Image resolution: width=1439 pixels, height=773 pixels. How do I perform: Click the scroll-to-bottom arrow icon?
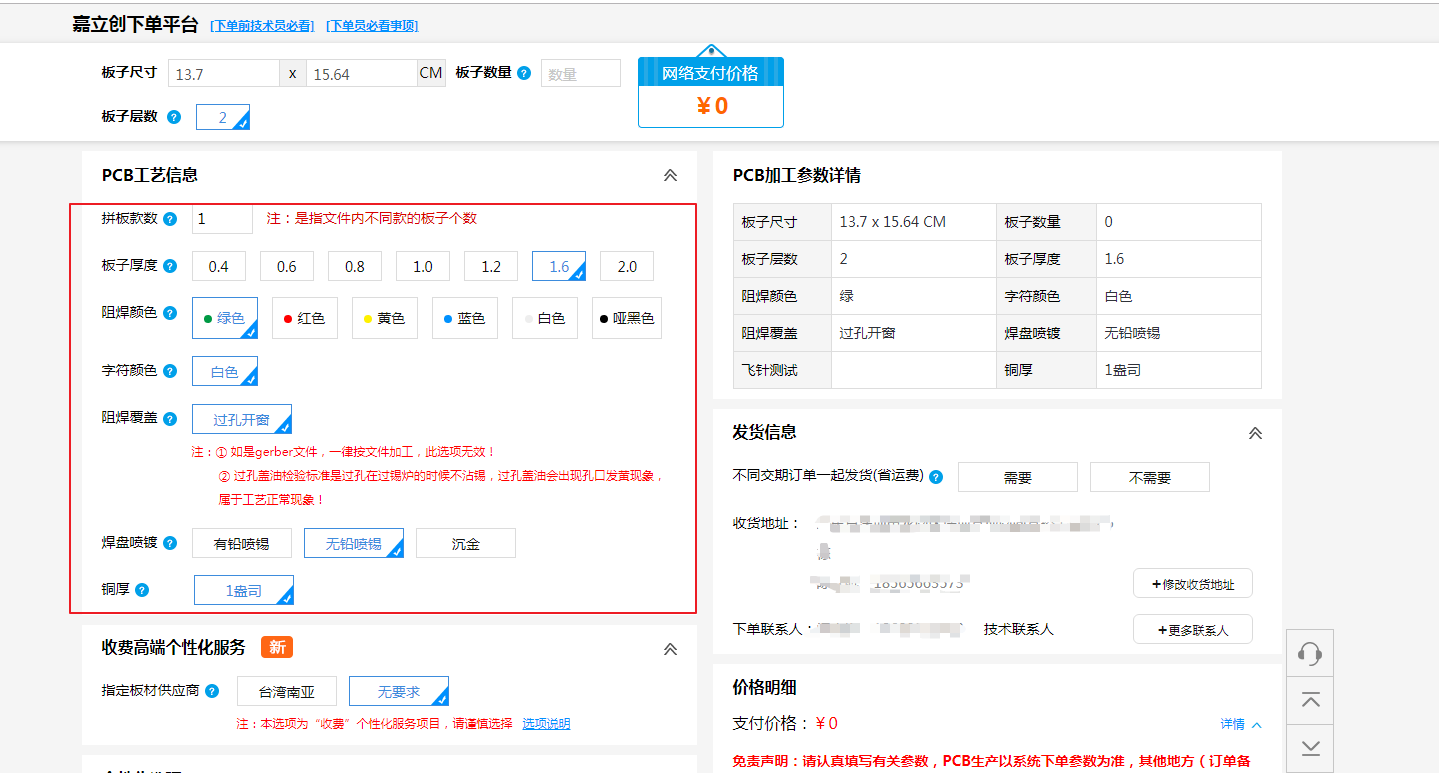pos(1310,748)
